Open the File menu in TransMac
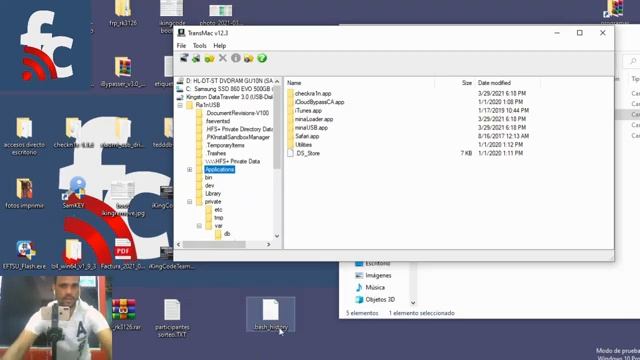640x360 pixels. [x=181, y=46]
